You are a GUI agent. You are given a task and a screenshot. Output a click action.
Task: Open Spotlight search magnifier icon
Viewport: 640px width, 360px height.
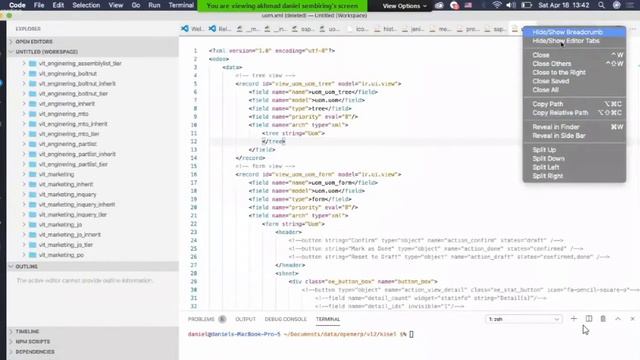(x=601, y=5)
